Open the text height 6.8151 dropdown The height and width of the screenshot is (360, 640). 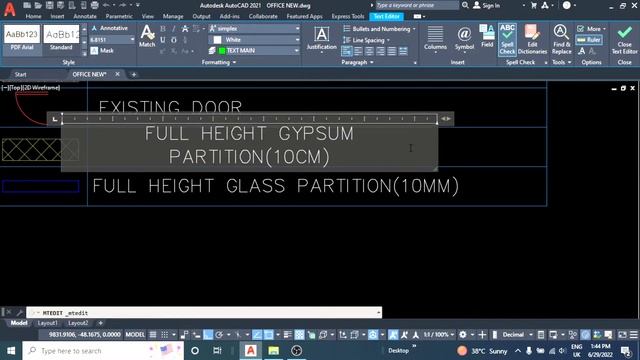[112, 40]
